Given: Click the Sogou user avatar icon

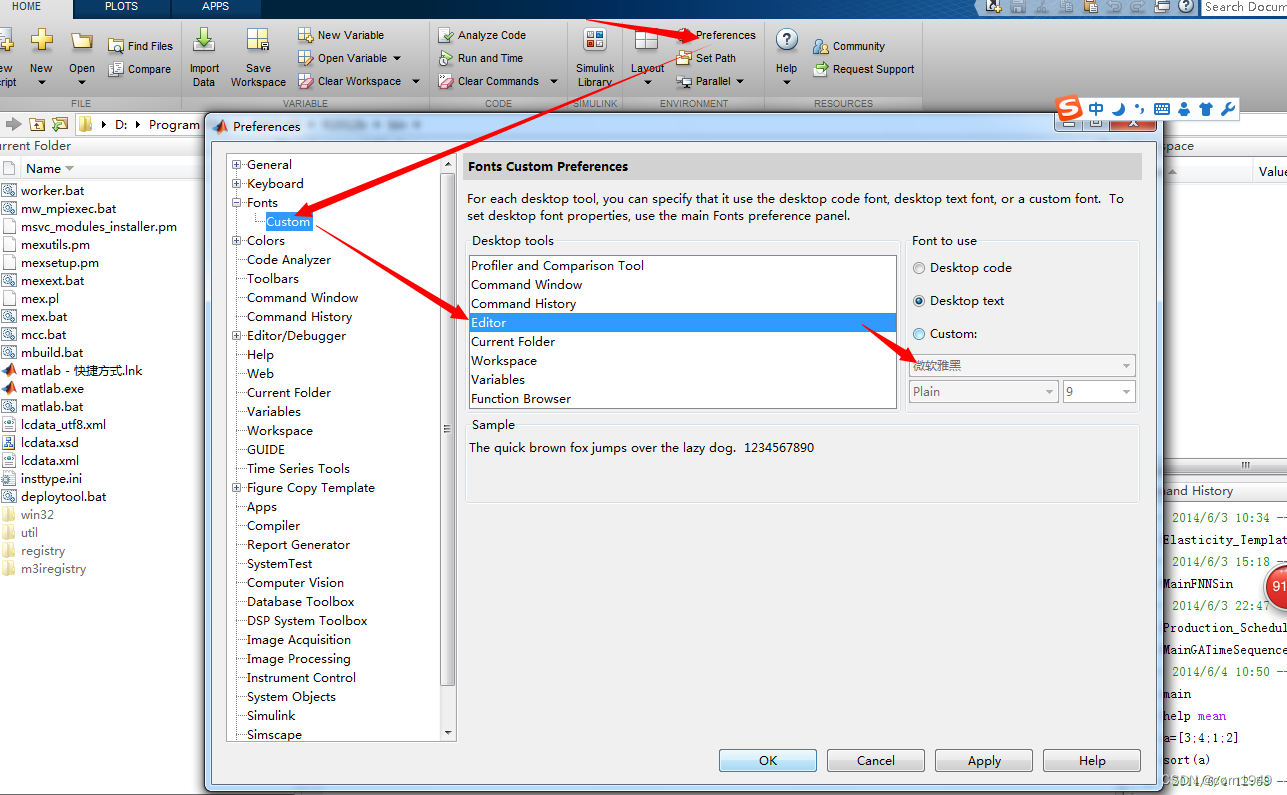Looking at the screenshot, I should click(1184, 109).
